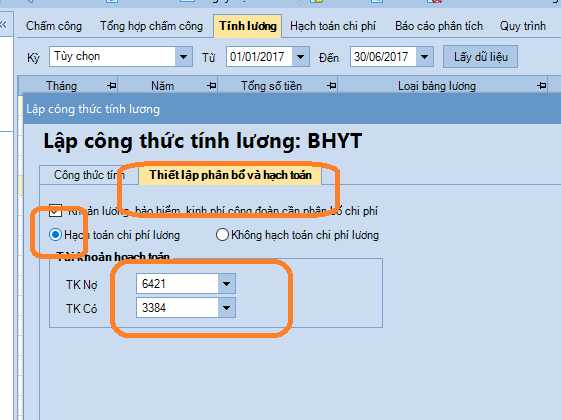The width and height of the screenshot is (561, 420).
Task: Expand the Từ date picker arrow
Action: (x=301, y=57)
